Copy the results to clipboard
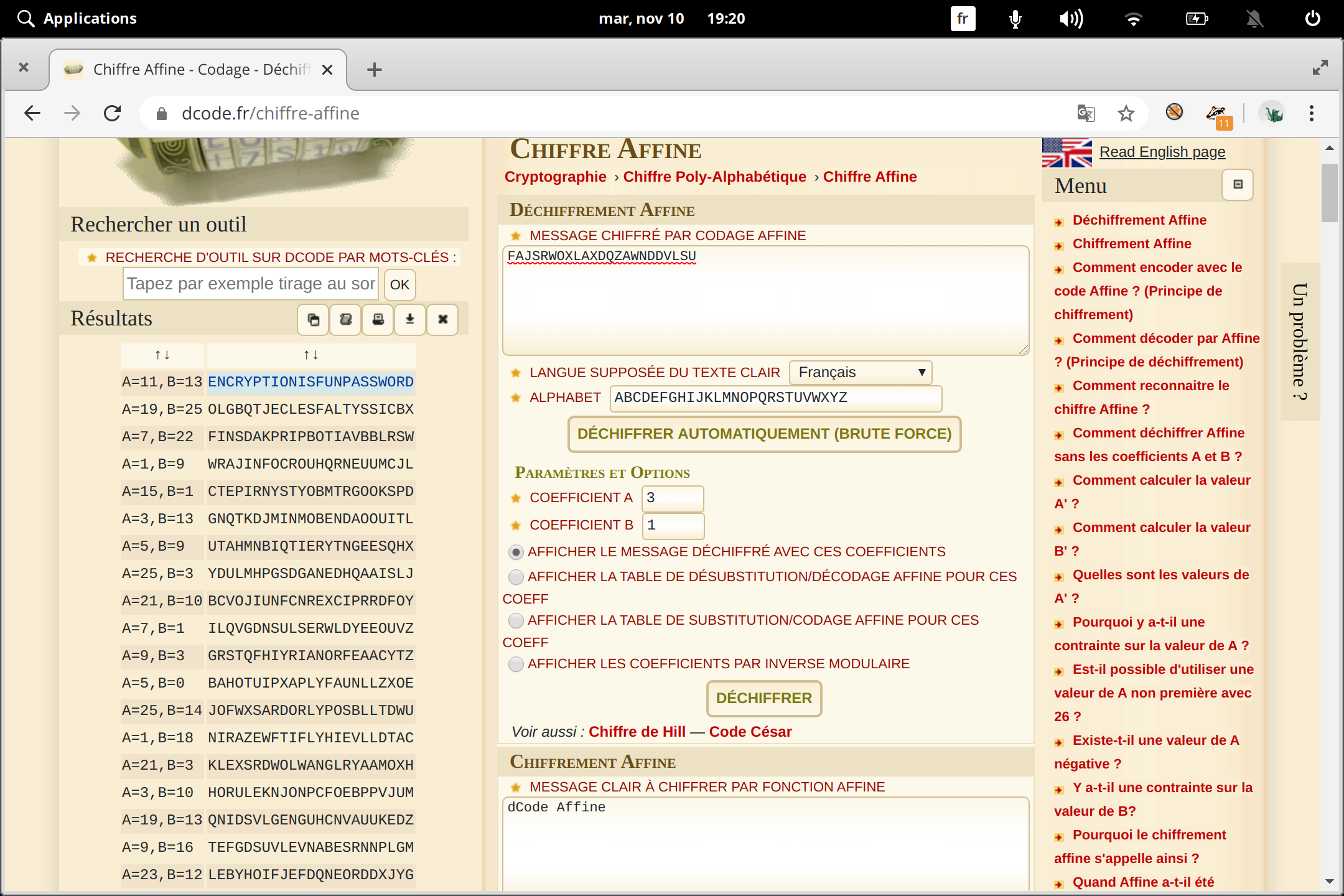 point(313,319)
